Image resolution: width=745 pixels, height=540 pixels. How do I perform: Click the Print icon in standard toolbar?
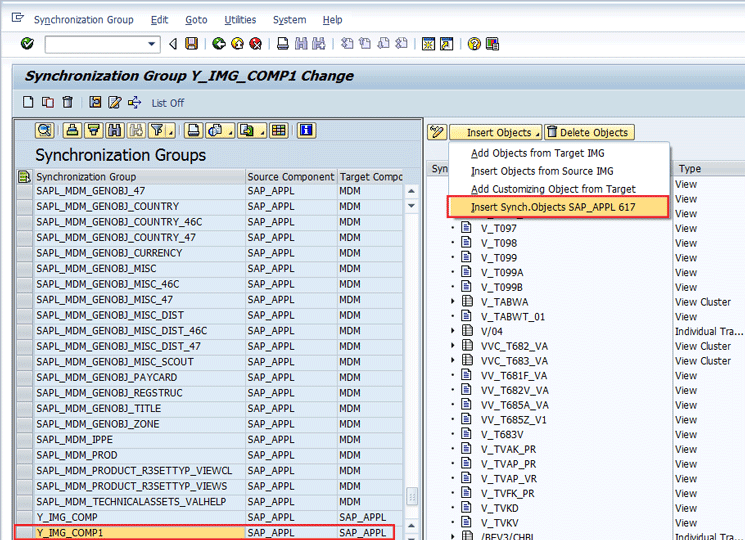283,44
